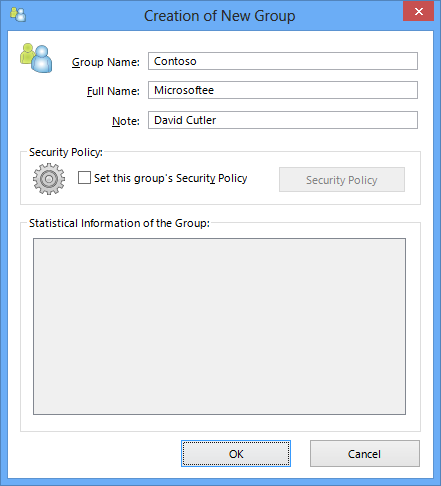Click the small users icon in title bar
441x486 pixels.
click(18, 15)
